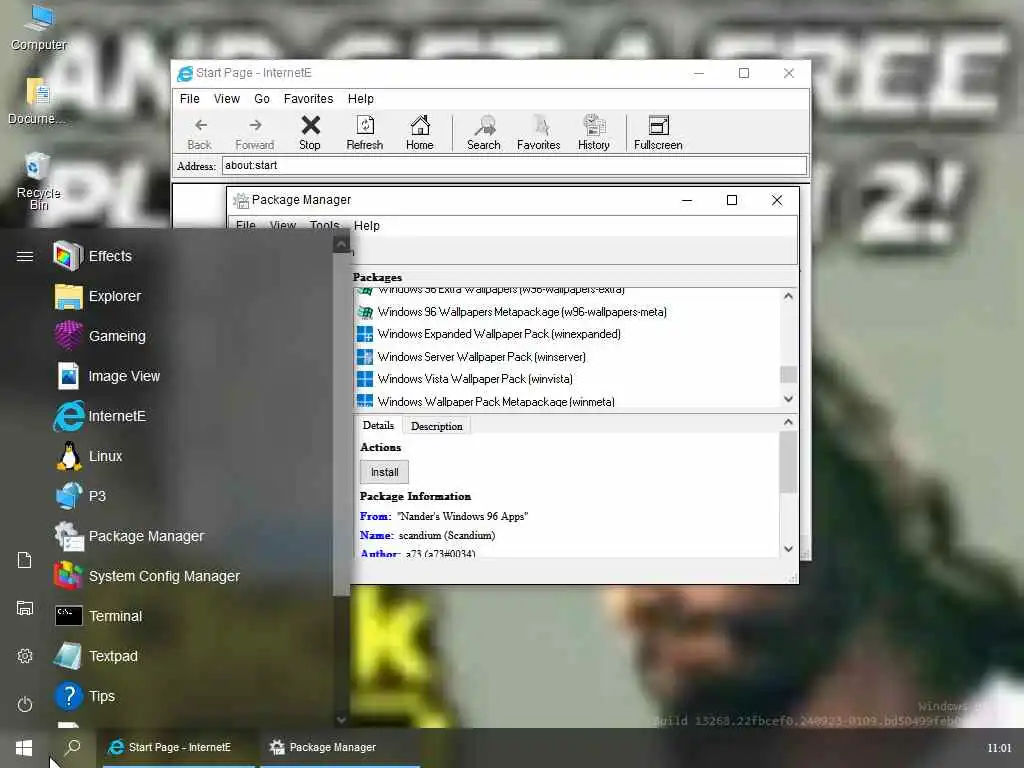Click the details pane scroll down arrow
Viewport: 1024px width, 768px height.
coord(788,549)
